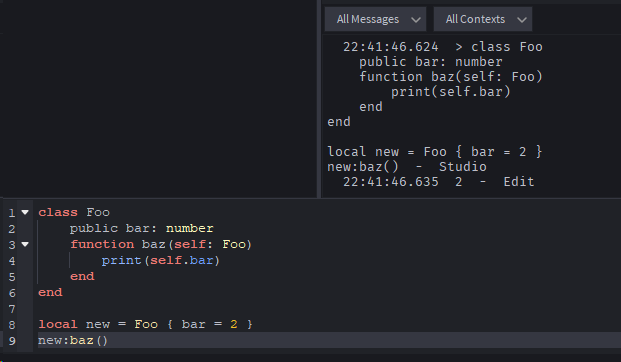
Task: Click the 'class Foo' keyword line in editor
Action: pos(74,213)
